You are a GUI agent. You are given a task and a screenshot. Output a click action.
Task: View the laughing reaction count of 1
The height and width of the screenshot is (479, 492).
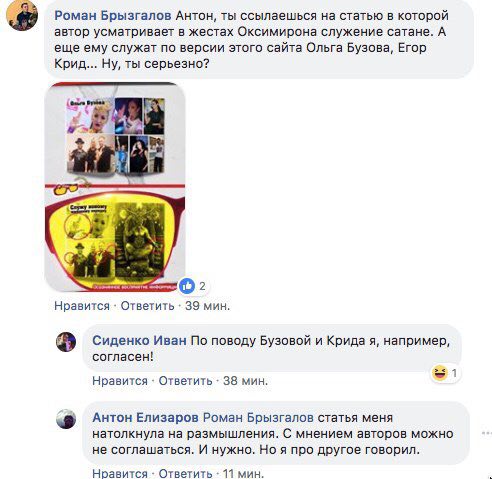pyautogui.click(x=454, y=373)
